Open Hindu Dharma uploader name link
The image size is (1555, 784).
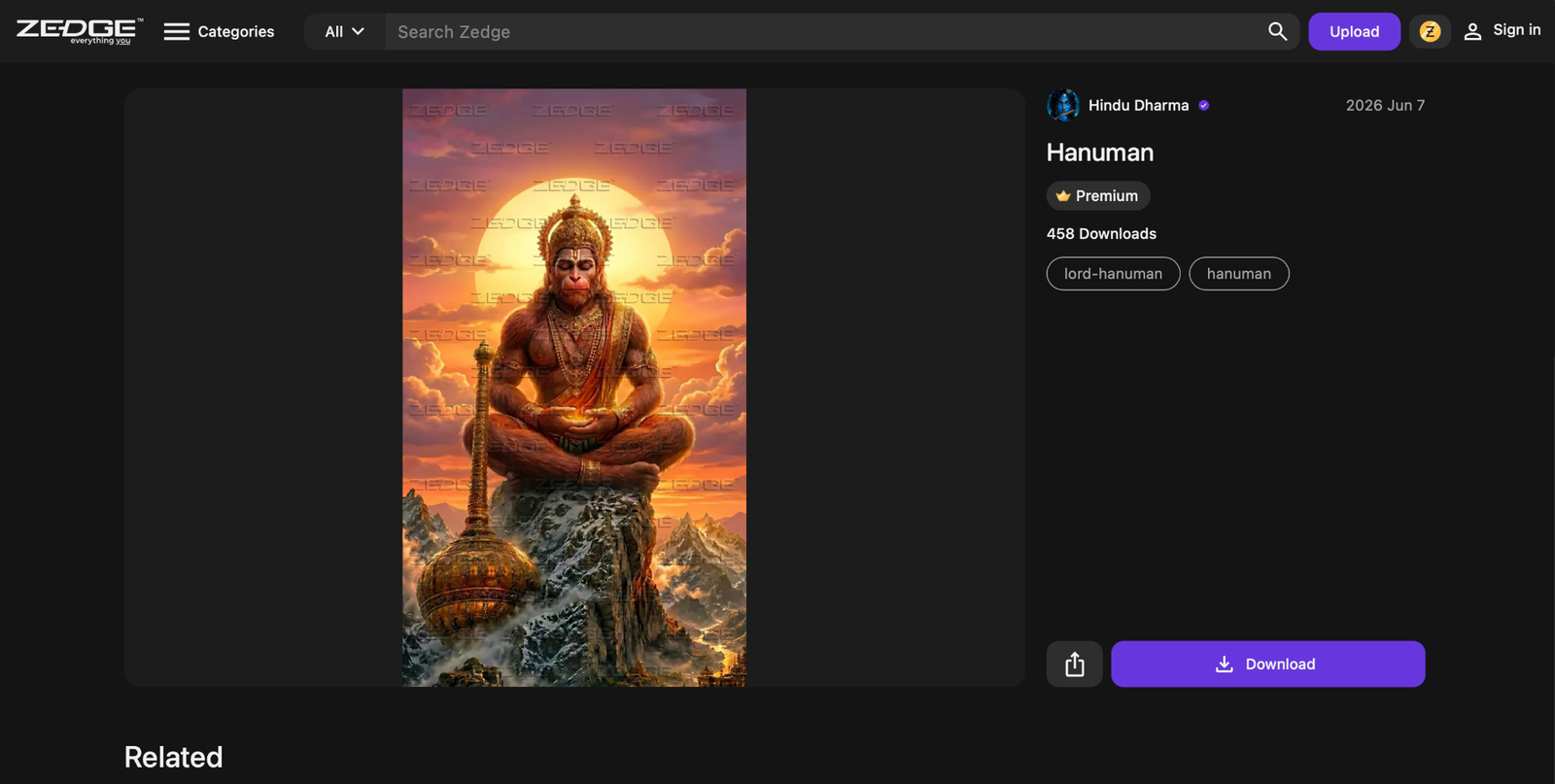pos(1138,105)
